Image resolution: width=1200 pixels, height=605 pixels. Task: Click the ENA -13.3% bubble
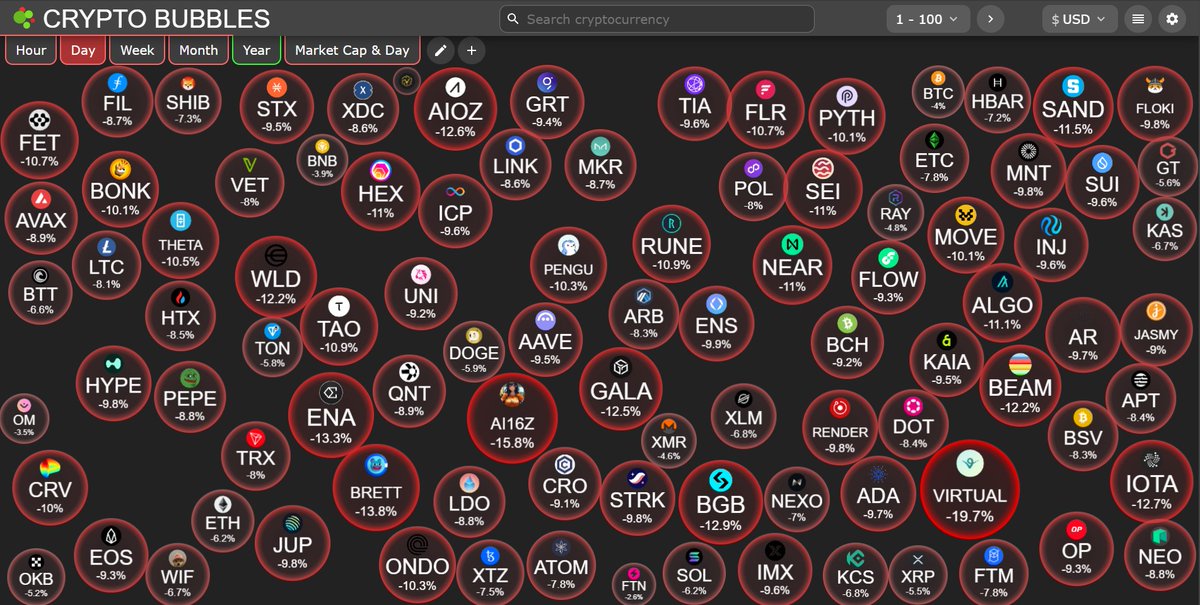331,416
